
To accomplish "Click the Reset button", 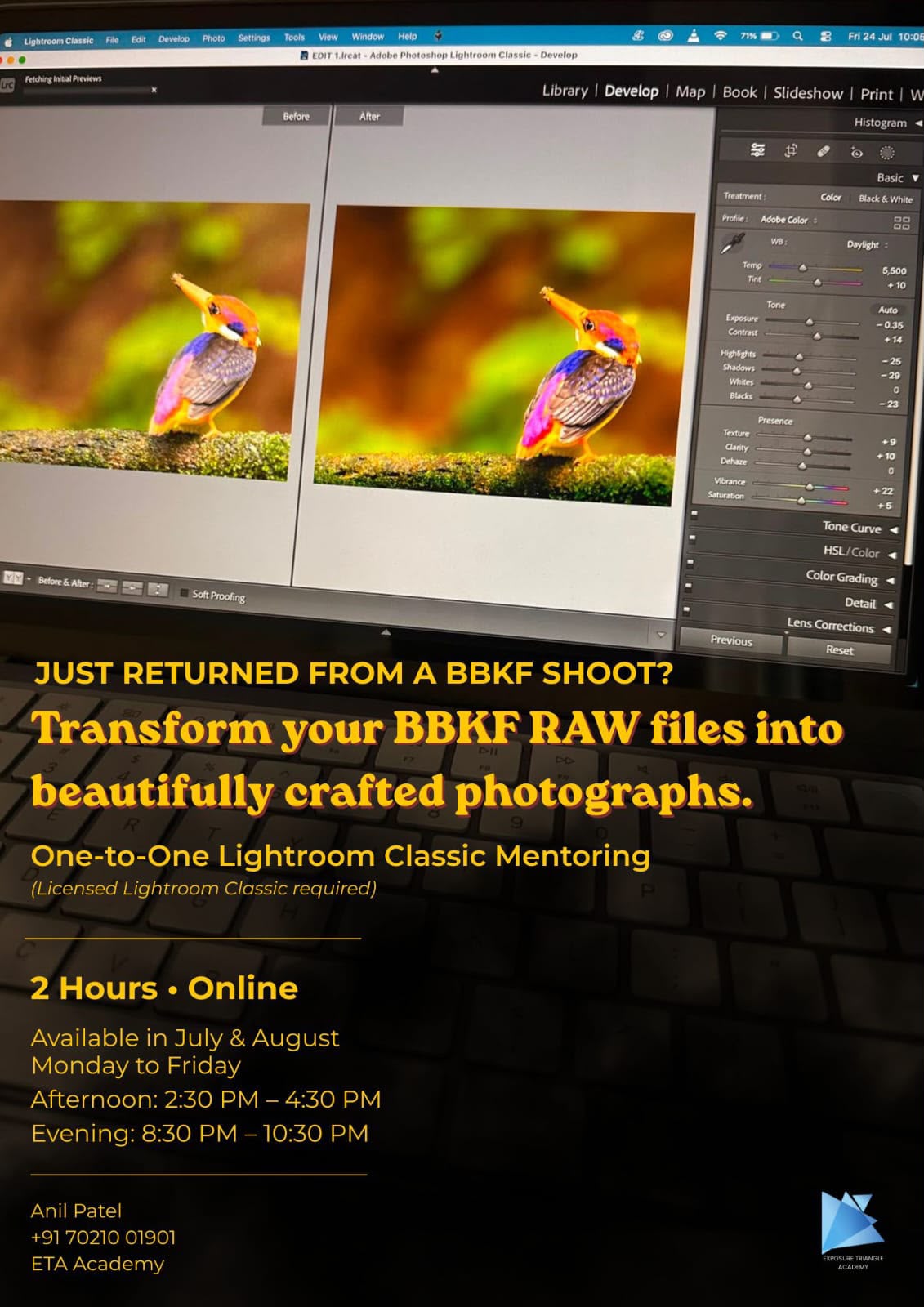I will [x=839, y=650].
